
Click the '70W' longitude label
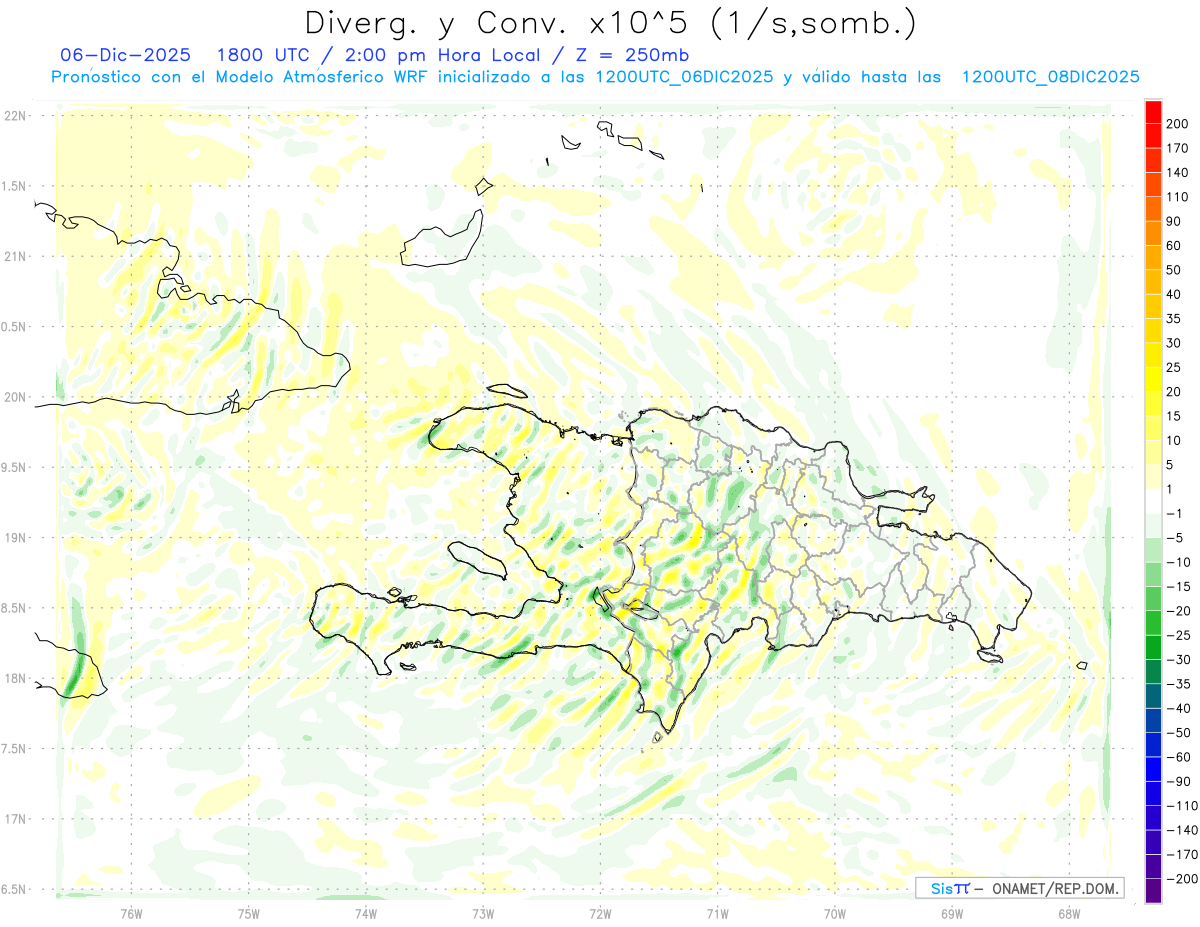(x=834, y=914)
